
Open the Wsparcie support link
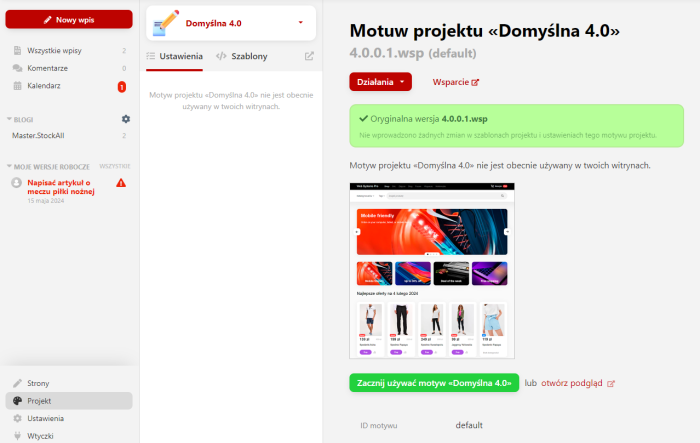455,82
